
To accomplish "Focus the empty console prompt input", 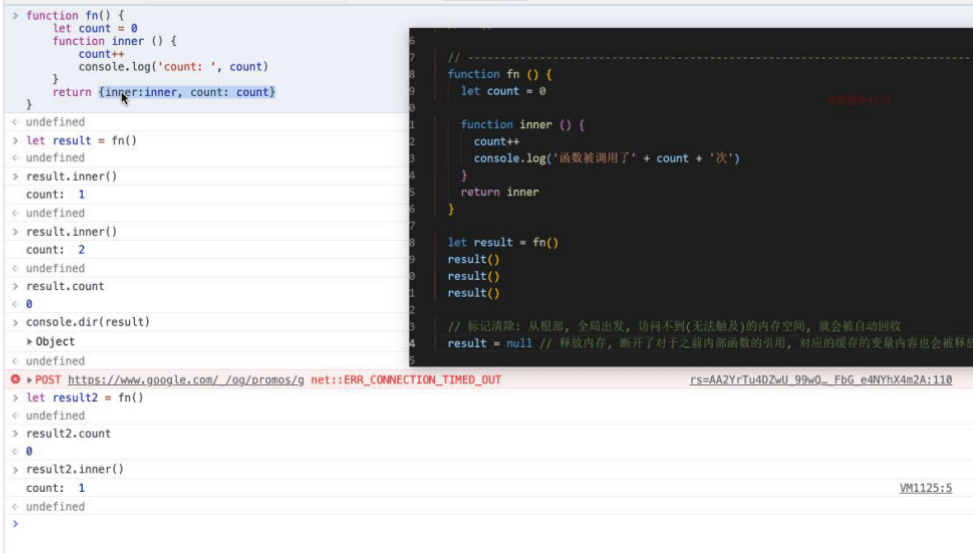I will coord(496,524).
